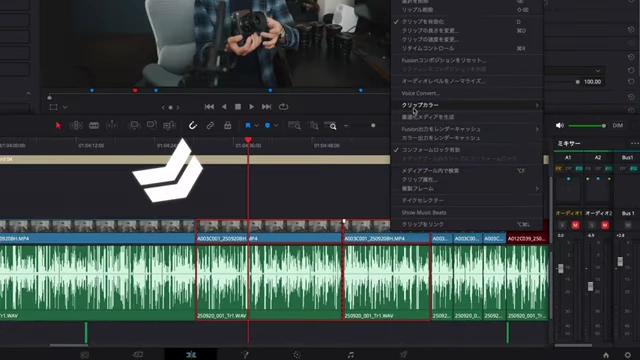Mute Audio 2 with its M button
The width and height of the screenshot is (640, 360).
(x=604, y=225)
